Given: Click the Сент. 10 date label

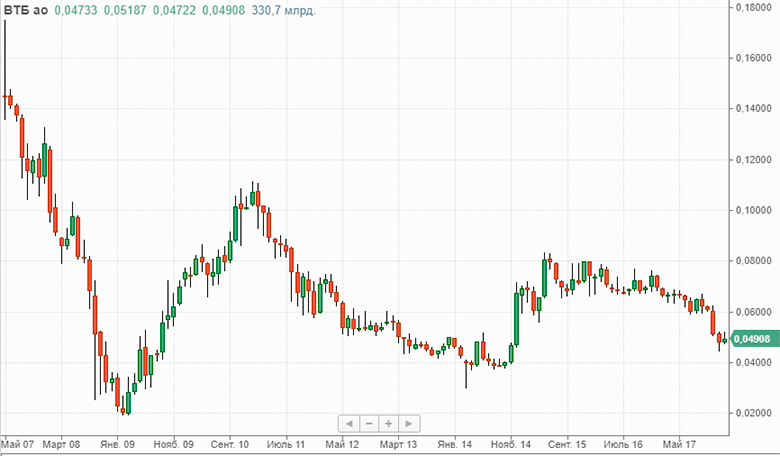Looking at the screenshot, I should (x=230, y=444).
